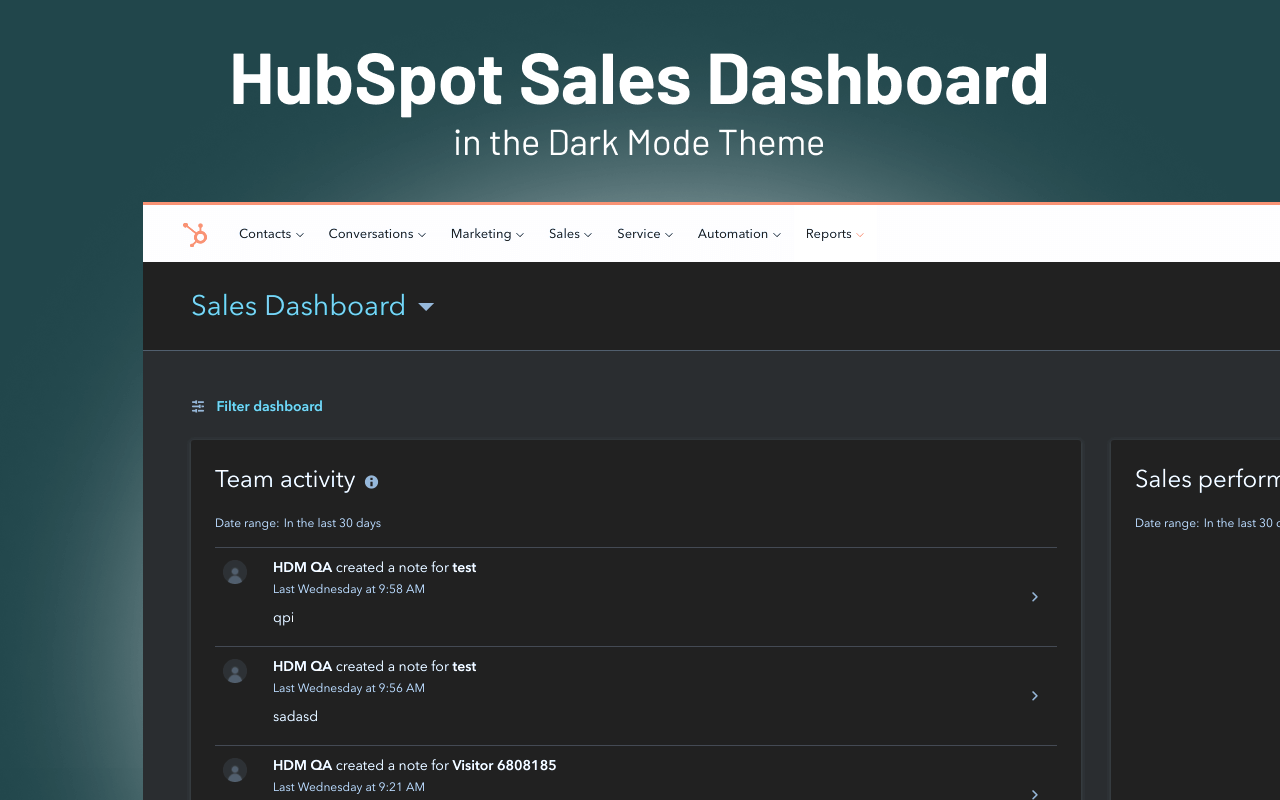Viewport: 1280px width, 800px height.
Task: Click the chevron on the Visitor 6808185 row
Action: 1035,793
